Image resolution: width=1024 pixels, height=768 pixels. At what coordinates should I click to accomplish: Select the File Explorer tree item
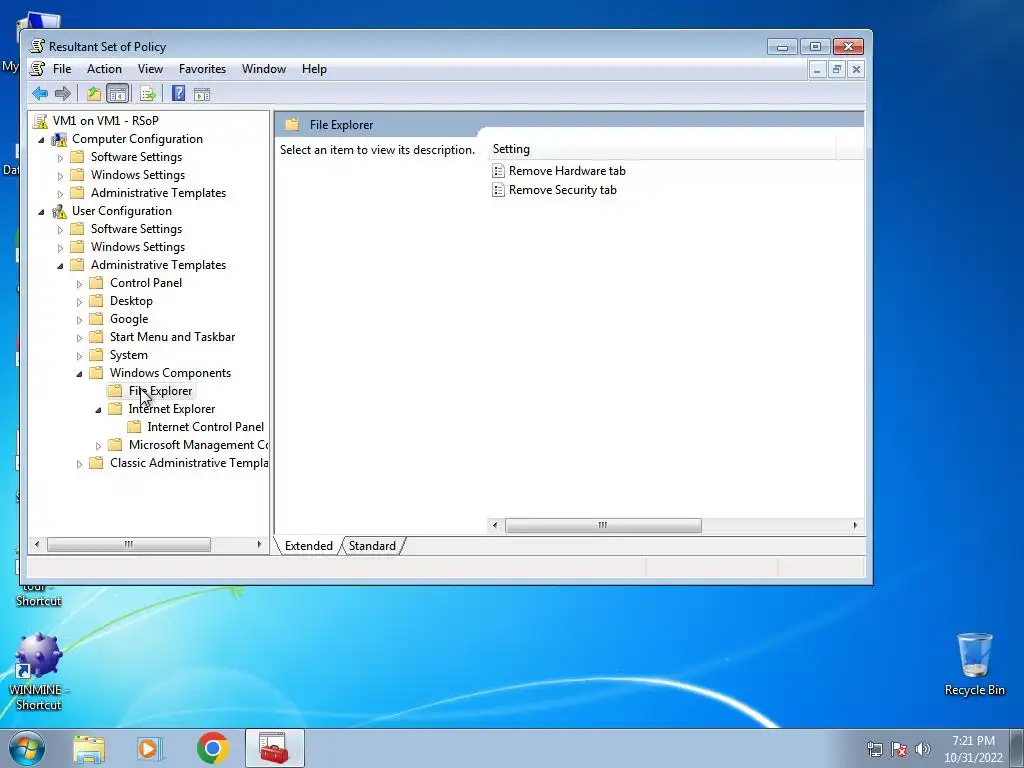pos(160,391)
